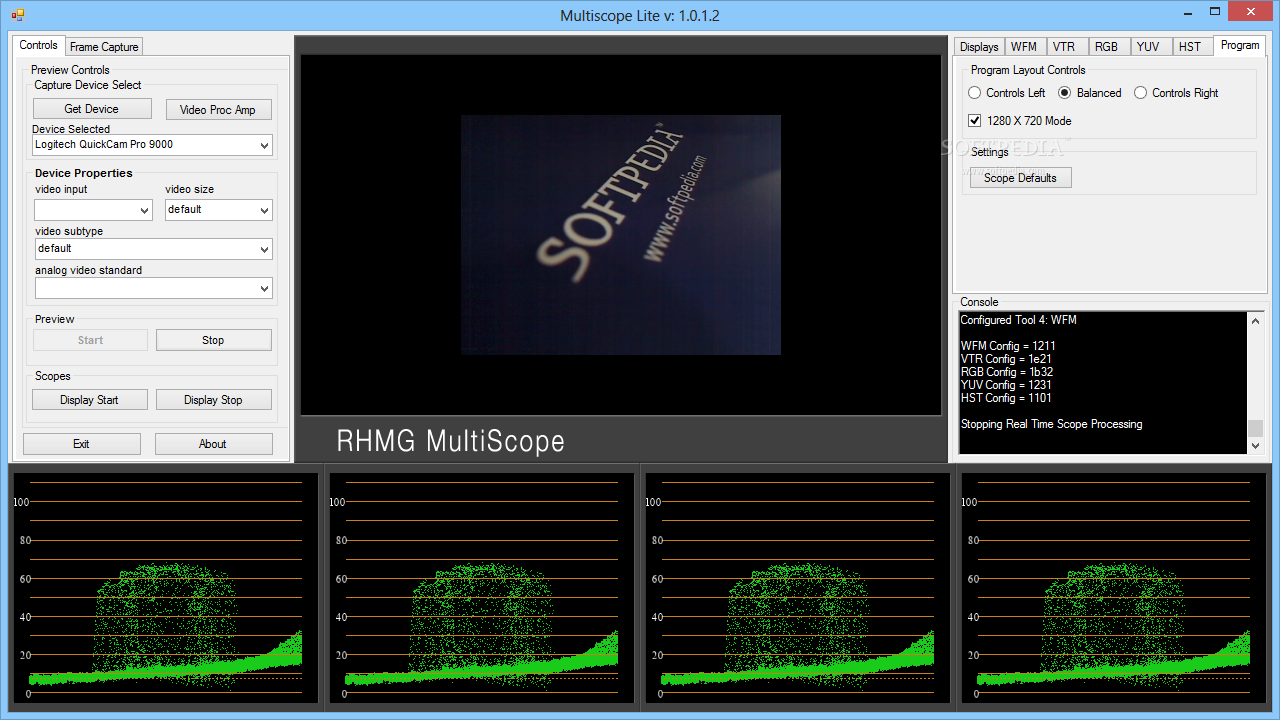Click the Video Proc Amp button

click(218, 110)
